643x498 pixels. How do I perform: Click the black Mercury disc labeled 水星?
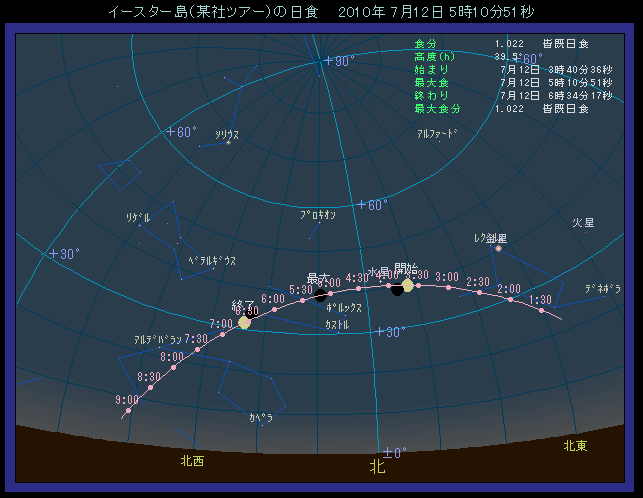click(398, 290)
